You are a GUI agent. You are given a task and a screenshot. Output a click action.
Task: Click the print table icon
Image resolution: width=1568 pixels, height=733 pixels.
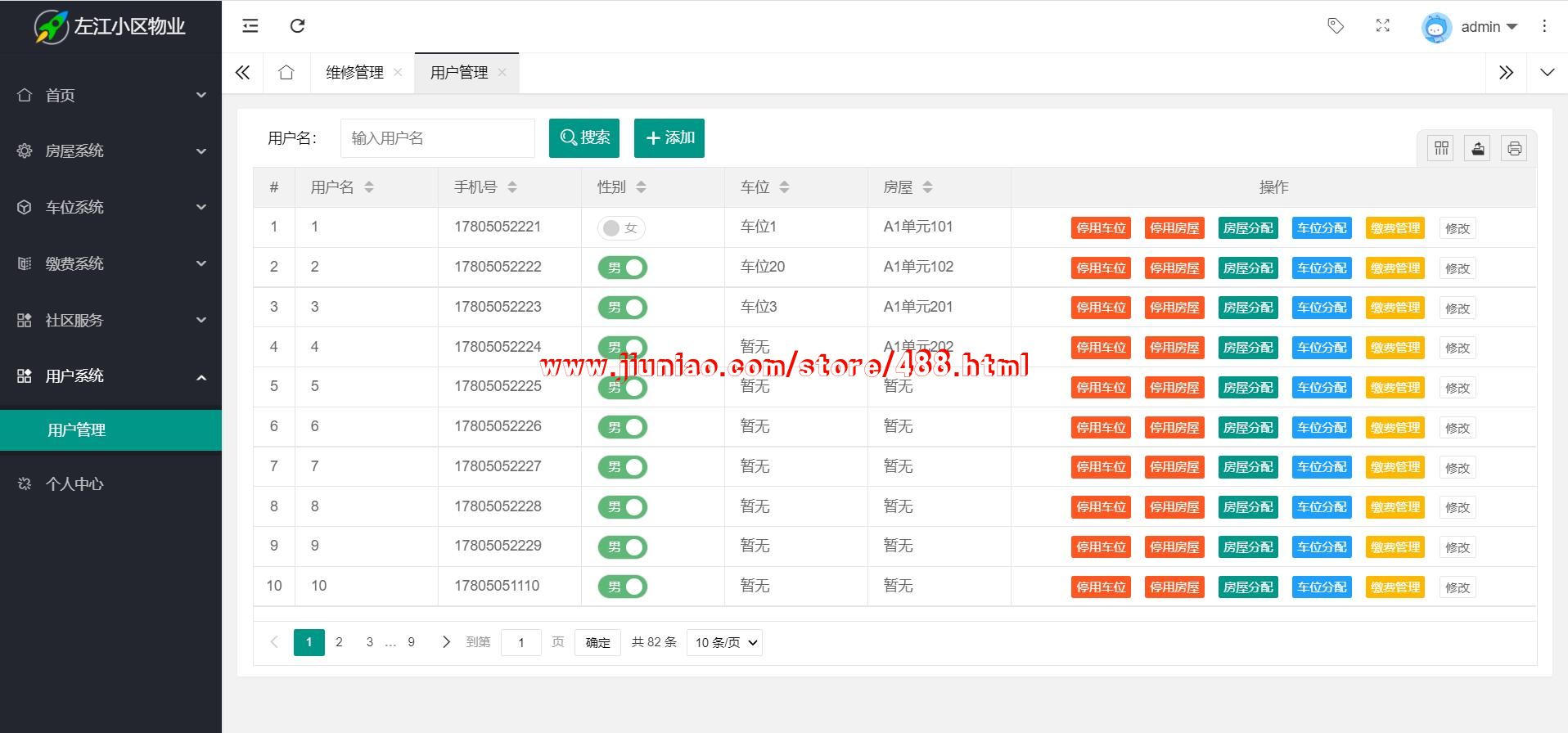(1514, 148)
